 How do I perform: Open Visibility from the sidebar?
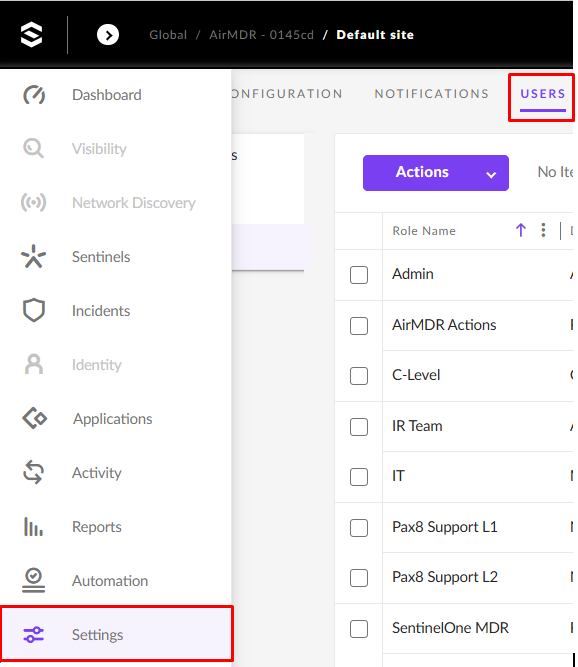coord(99,149)
